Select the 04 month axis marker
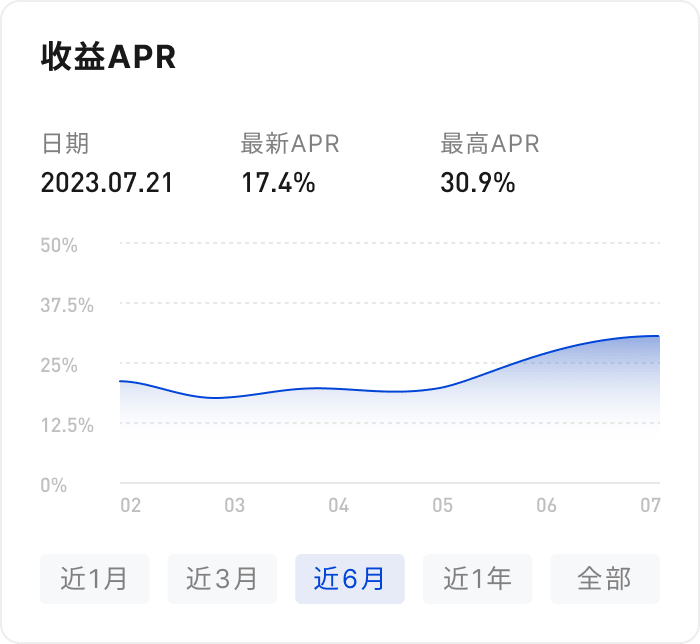Image resolution: width=700 pixels, height=644 pixels. tap(338, 506)
